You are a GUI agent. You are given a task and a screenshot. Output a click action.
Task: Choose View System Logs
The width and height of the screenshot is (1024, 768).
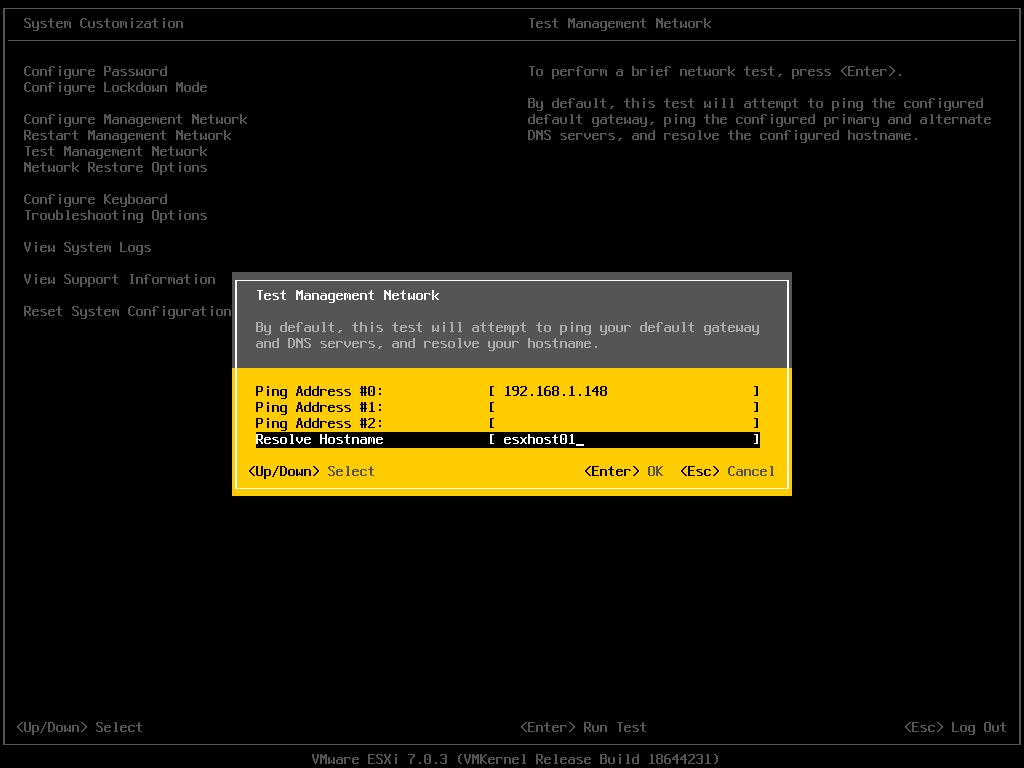point(88,248)
